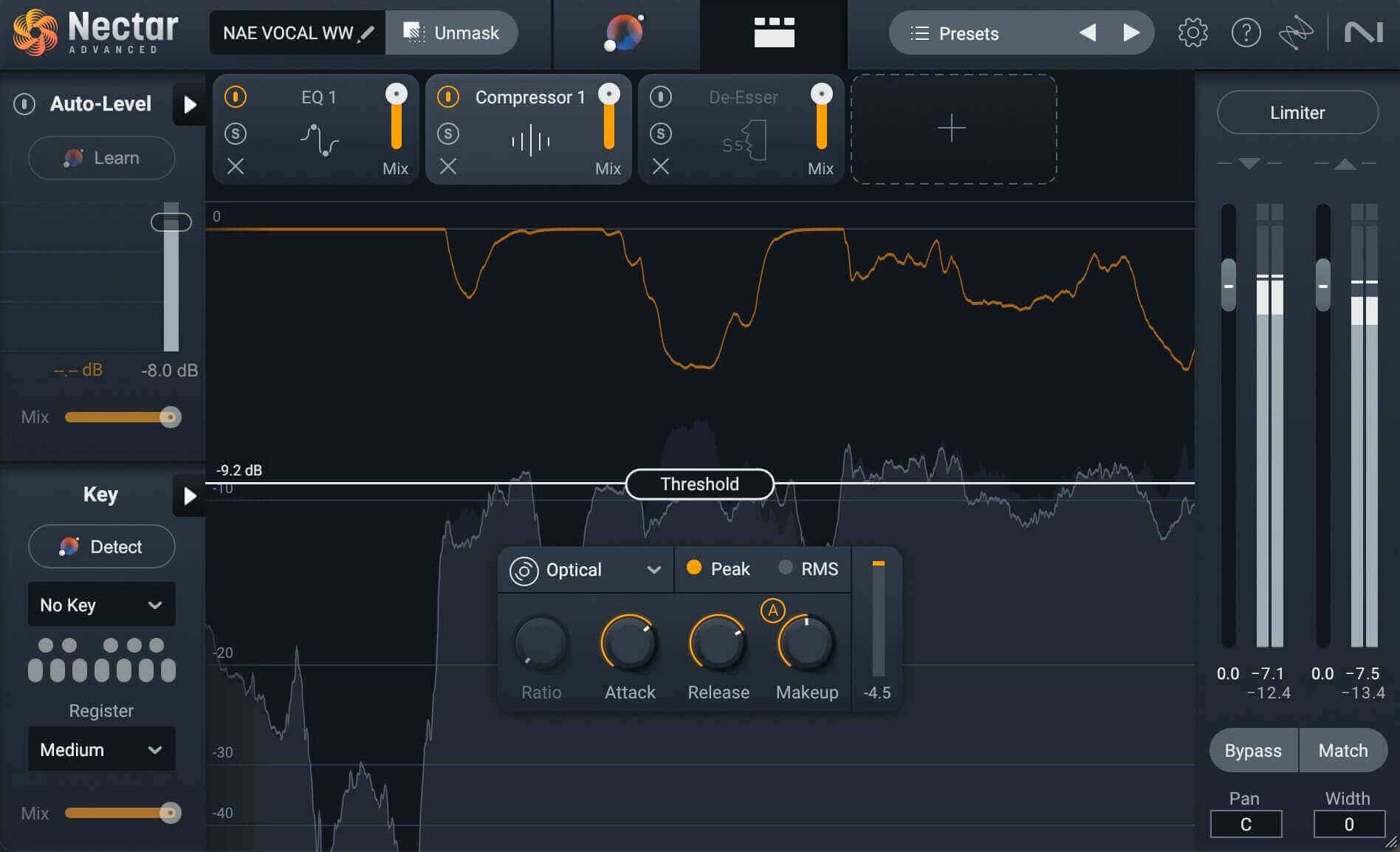Click the Detect key button

(102, 546)
